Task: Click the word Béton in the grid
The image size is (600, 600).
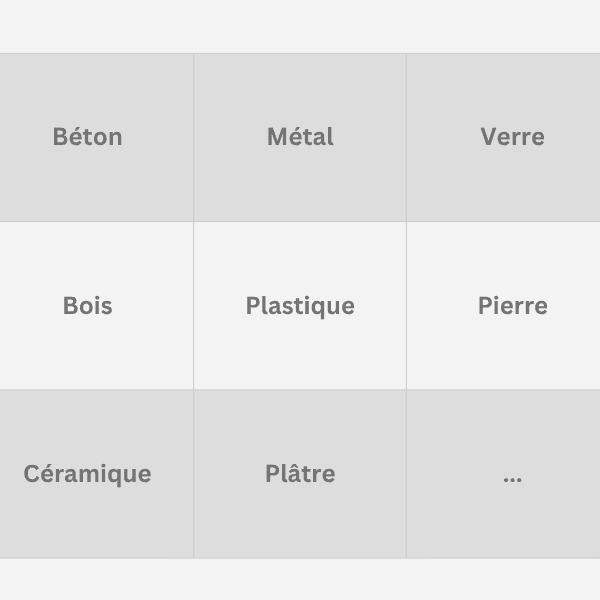Action: [88, 137]
